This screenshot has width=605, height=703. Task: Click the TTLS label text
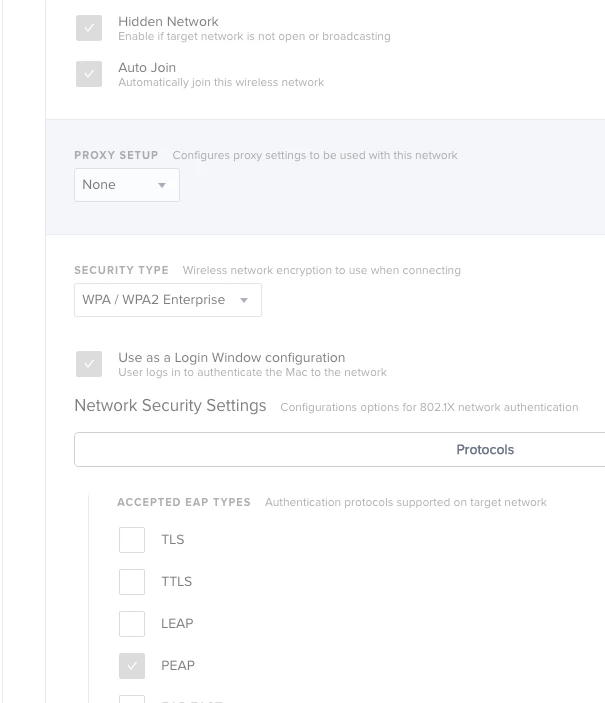[176, 582]
